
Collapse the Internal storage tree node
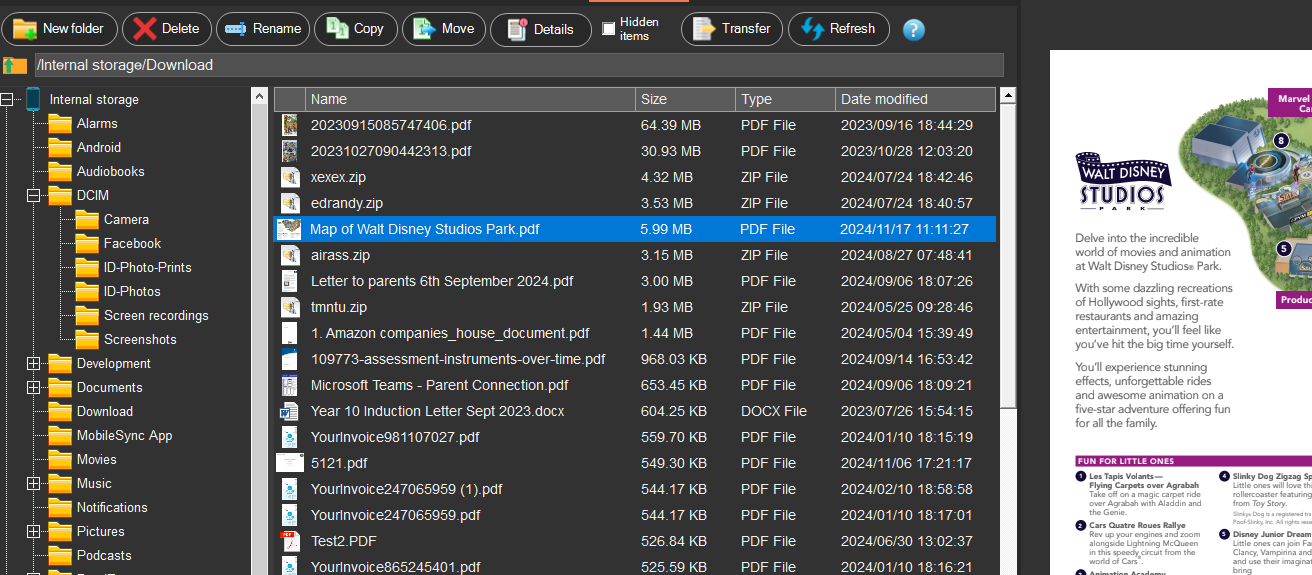7,99
